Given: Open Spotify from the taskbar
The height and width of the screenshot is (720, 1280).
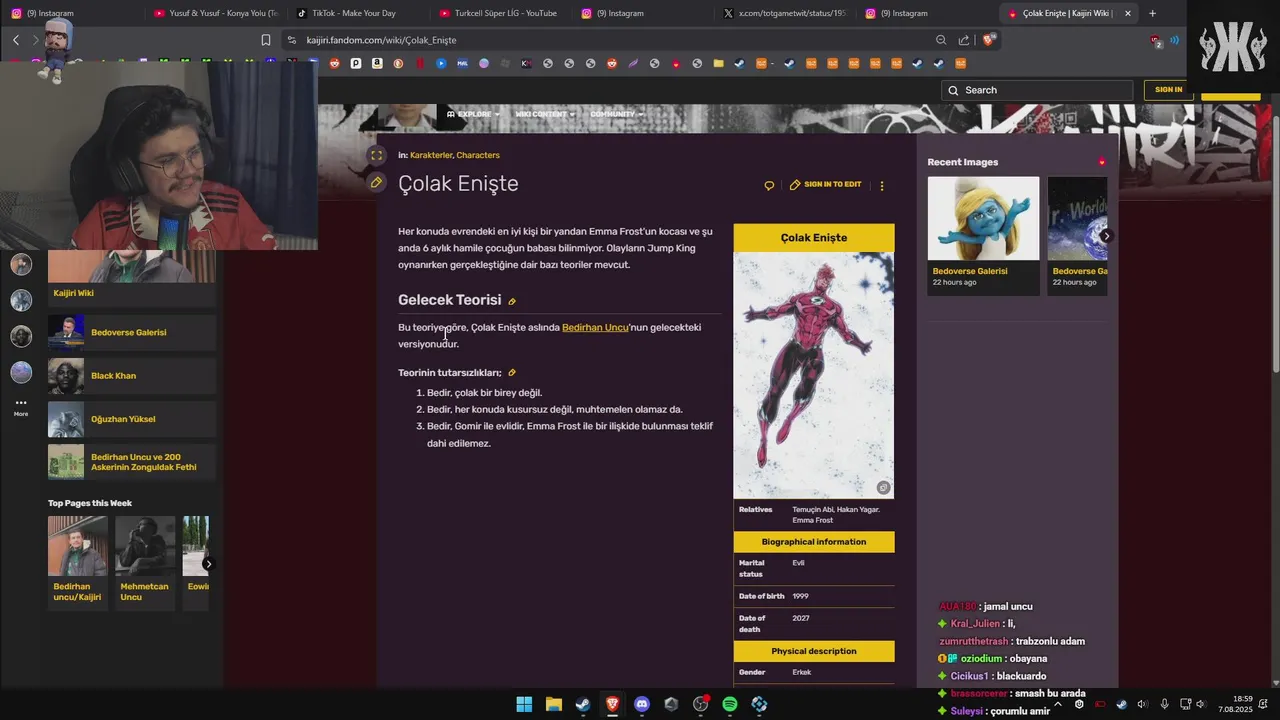Looking at the screenshot, I should pos(730,704).
